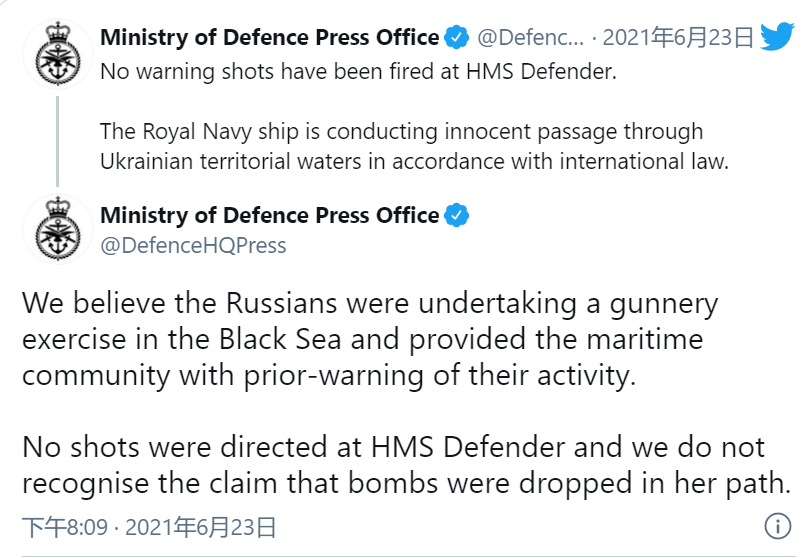Click the bold author name above @DefenceHQPress
Viewport: 809px width, 558px height.
tap(269, 215)
